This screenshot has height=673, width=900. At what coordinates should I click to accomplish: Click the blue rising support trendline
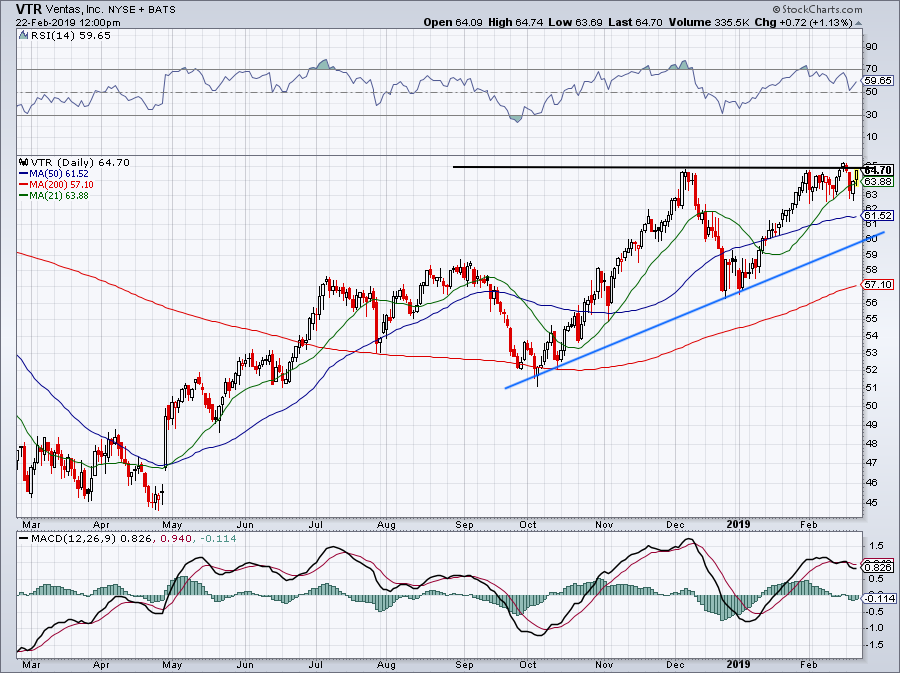pos(695,310)
